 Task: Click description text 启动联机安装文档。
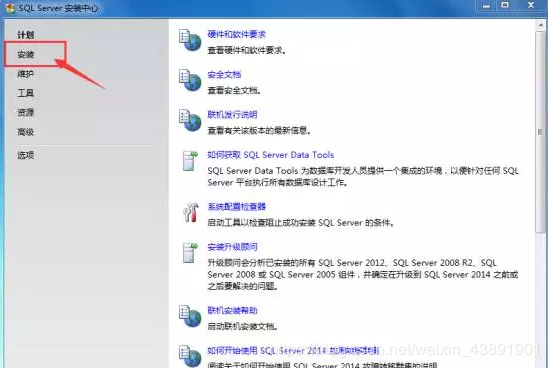click(243, 327)
